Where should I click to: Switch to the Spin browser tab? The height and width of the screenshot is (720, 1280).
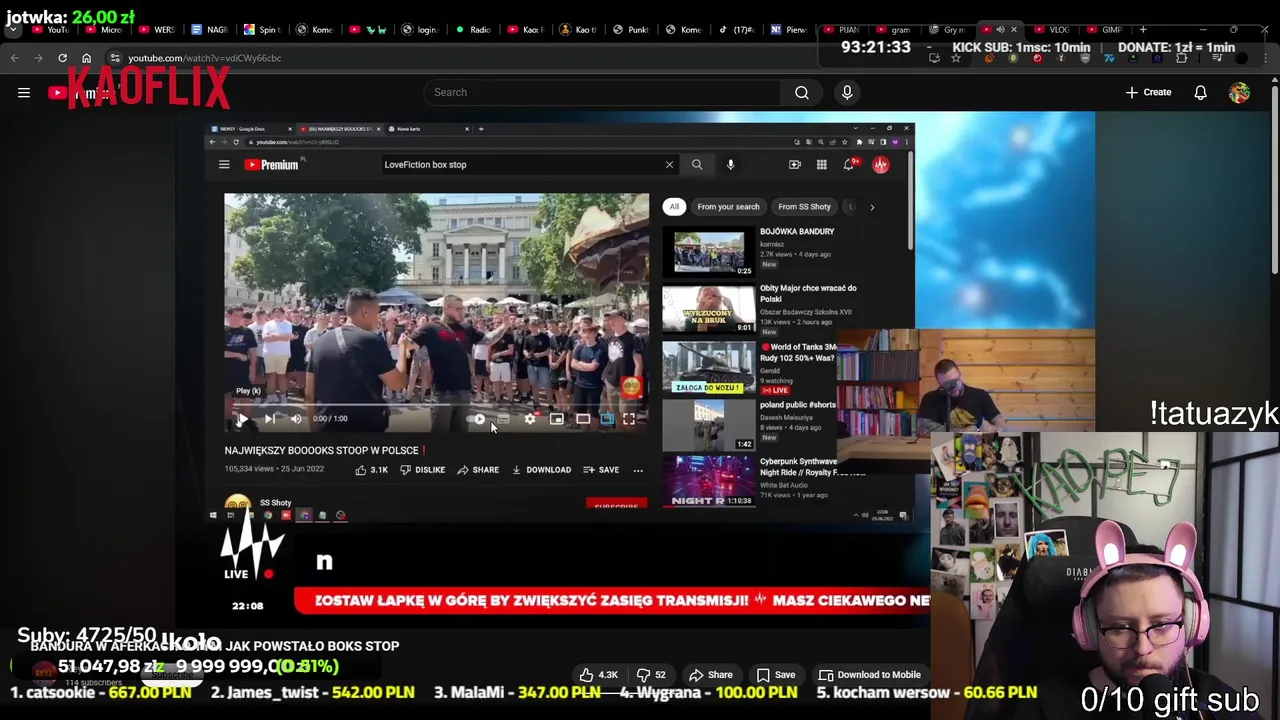tap(263, 30)
